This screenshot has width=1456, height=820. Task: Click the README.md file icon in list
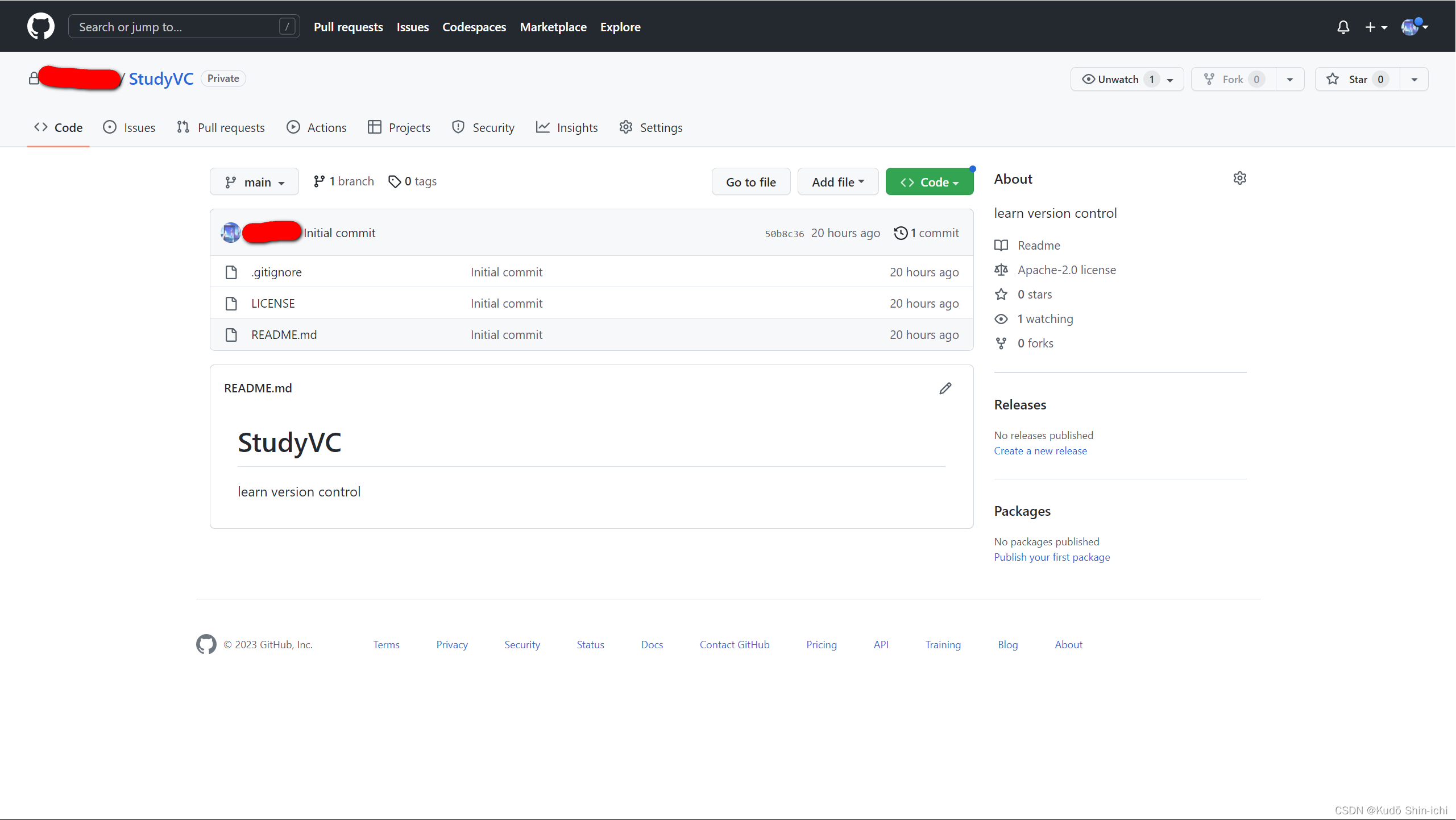tap(231, 335)
